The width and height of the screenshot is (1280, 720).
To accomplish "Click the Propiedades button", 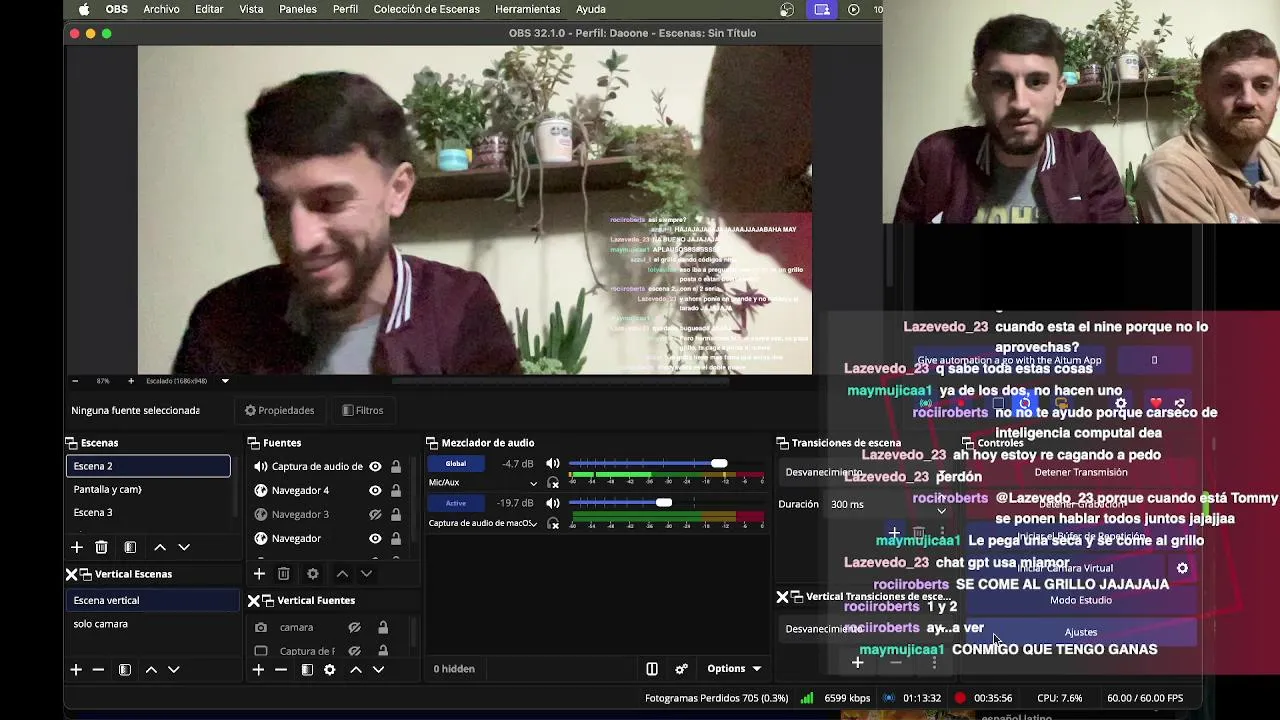I will (x=280, y=410).
